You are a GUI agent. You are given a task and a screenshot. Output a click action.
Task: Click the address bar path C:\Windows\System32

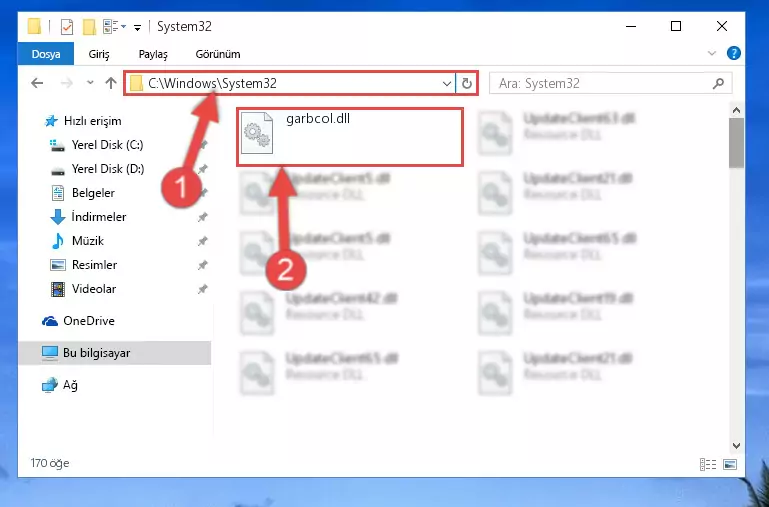[x=212, y=83]
